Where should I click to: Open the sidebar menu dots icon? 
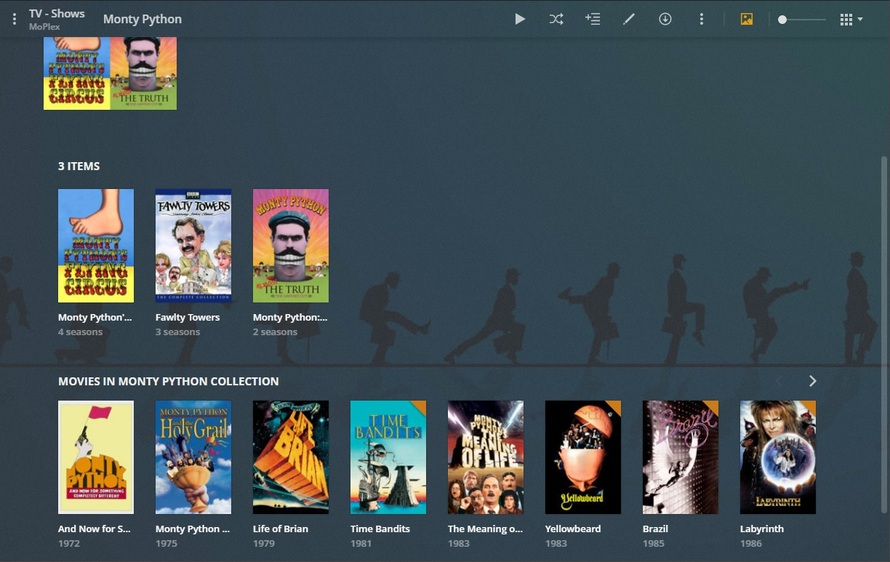pyautogui.click(x=14, y=19)
